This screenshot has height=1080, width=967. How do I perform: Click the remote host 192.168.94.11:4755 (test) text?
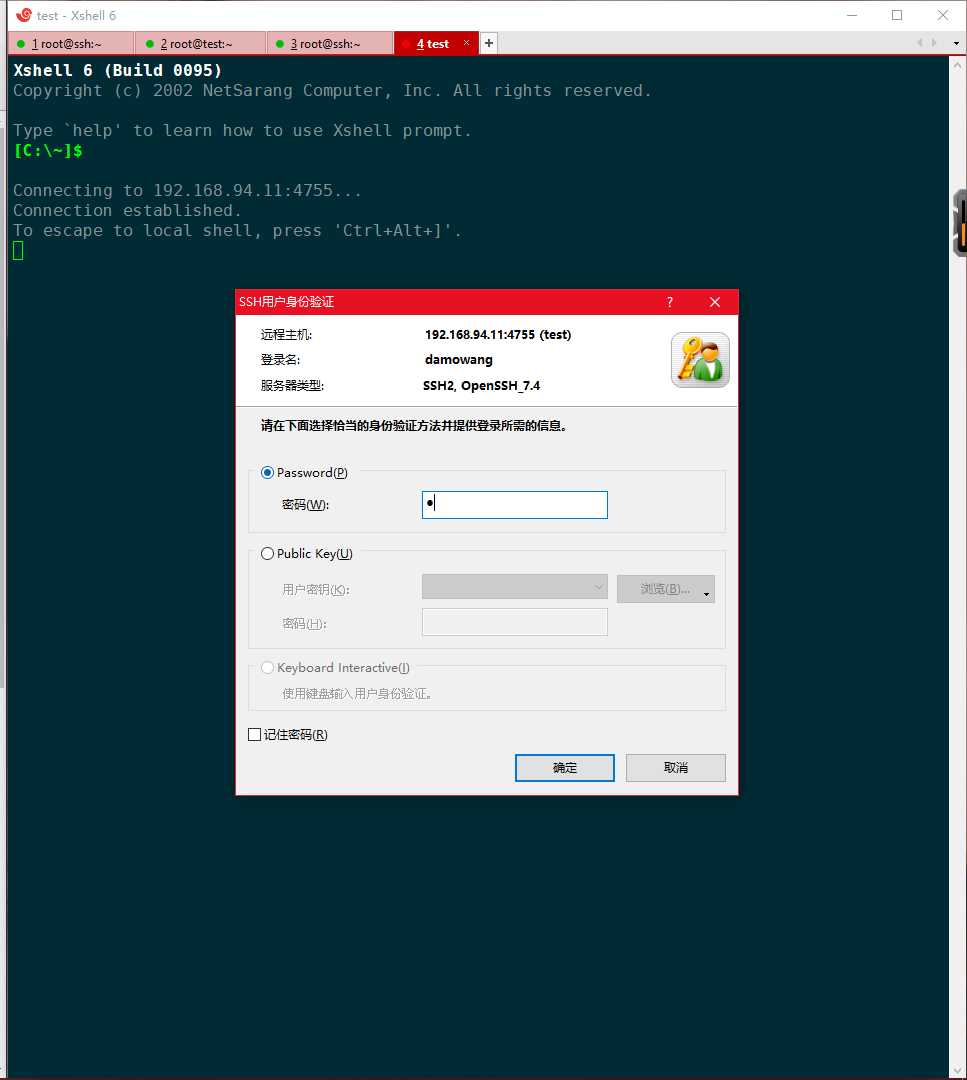pos(498,335)
